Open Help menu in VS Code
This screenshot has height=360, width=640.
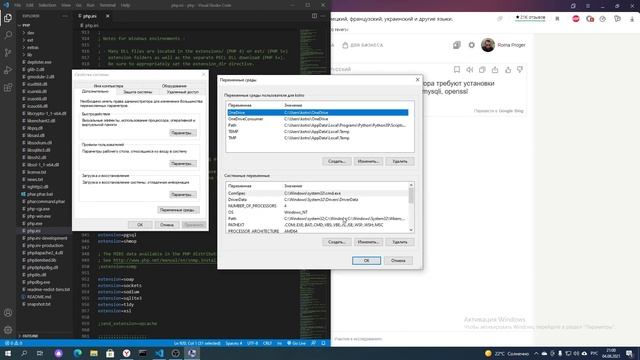click(x=126, y=5)
